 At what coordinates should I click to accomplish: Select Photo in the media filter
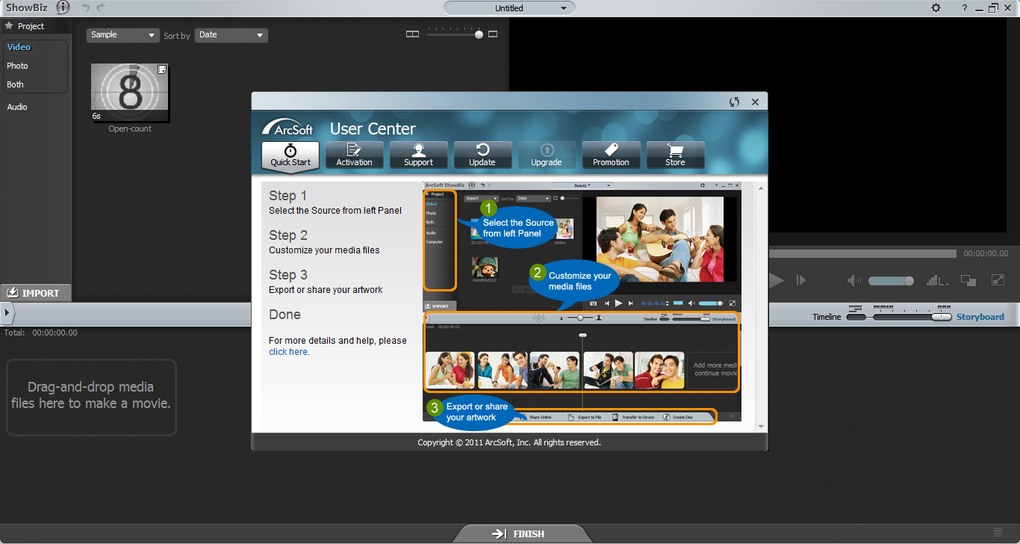tap(18, 66)
